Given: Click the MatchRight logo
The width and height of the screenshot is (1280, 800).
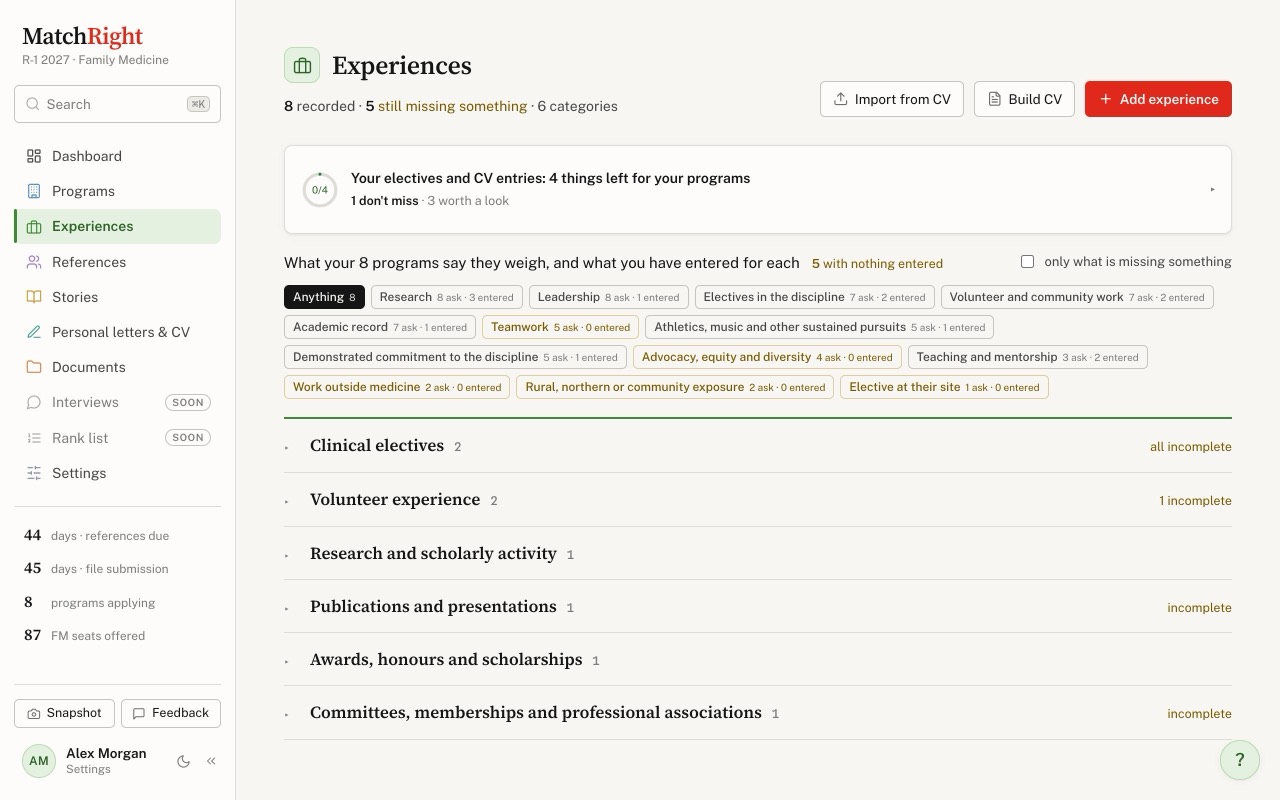Looking at the screenshot, I should 82,37.
